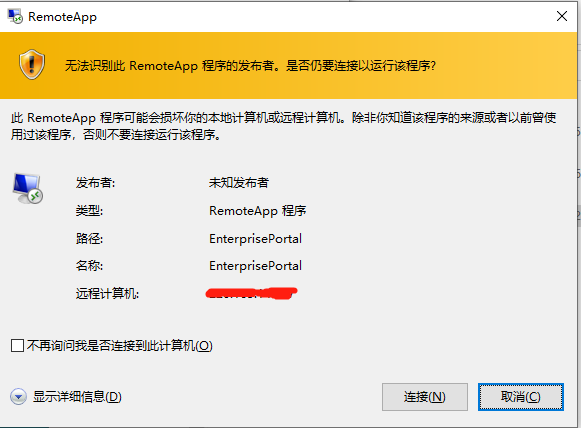
Task: Click the 不再询问我是否连接到此计算机(O) label text
Action: click(x=120, y=346)
